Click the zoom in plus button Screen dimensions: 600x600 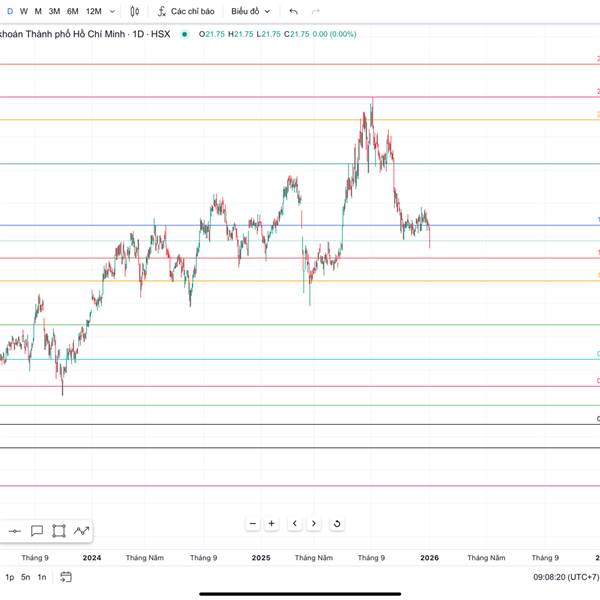[x=271, y=523]
